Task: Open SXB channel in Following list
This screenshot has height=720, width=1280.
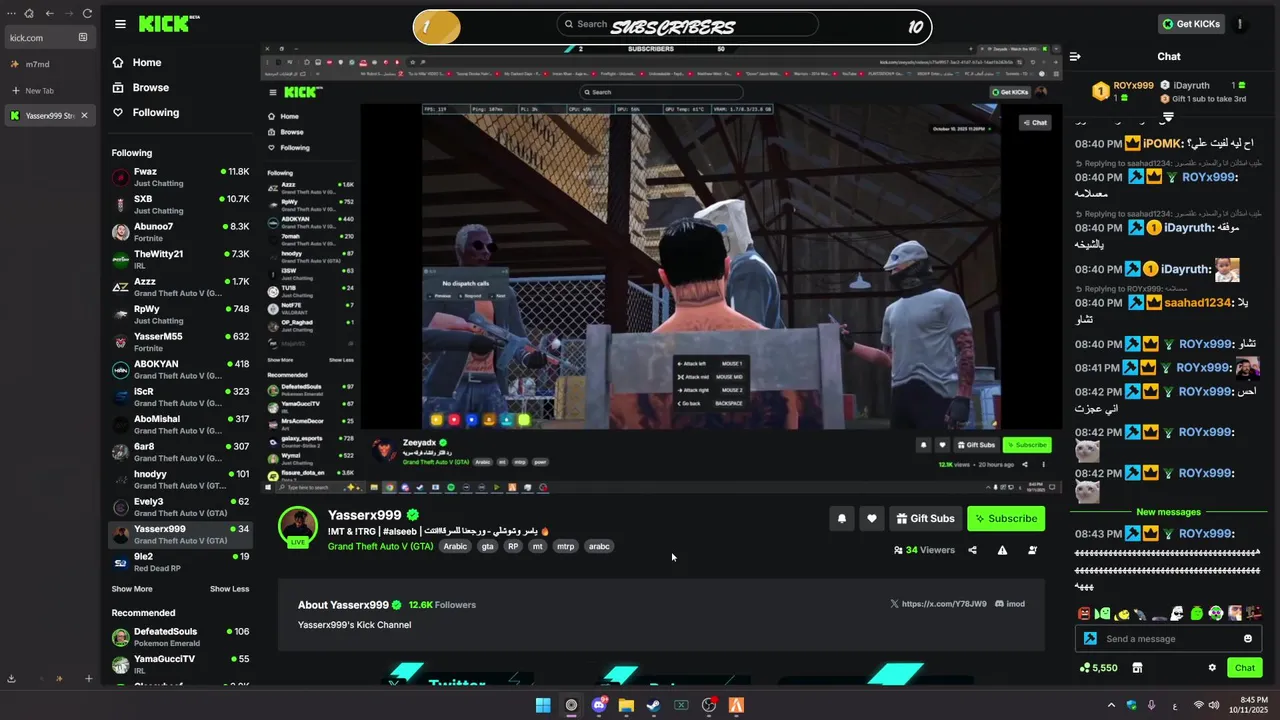Action: point(180,204)
